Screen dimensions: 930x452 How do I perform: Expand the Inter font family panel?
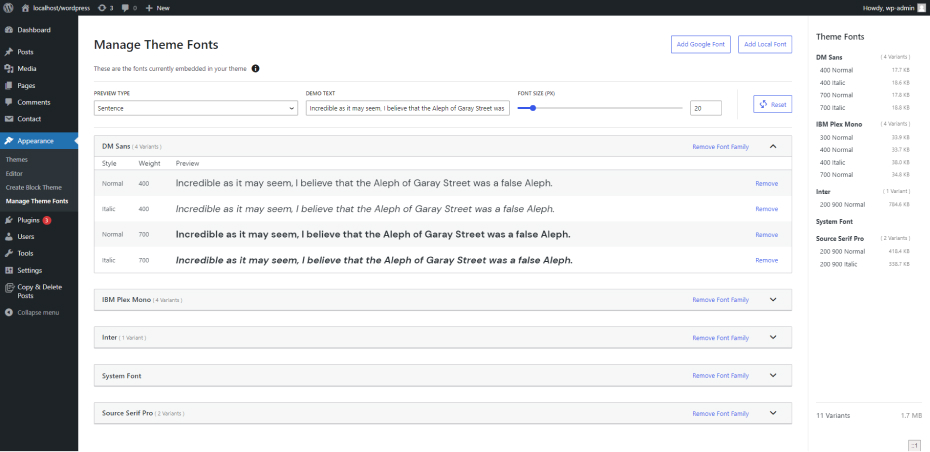pyautogui.click(x=773, y=338)
